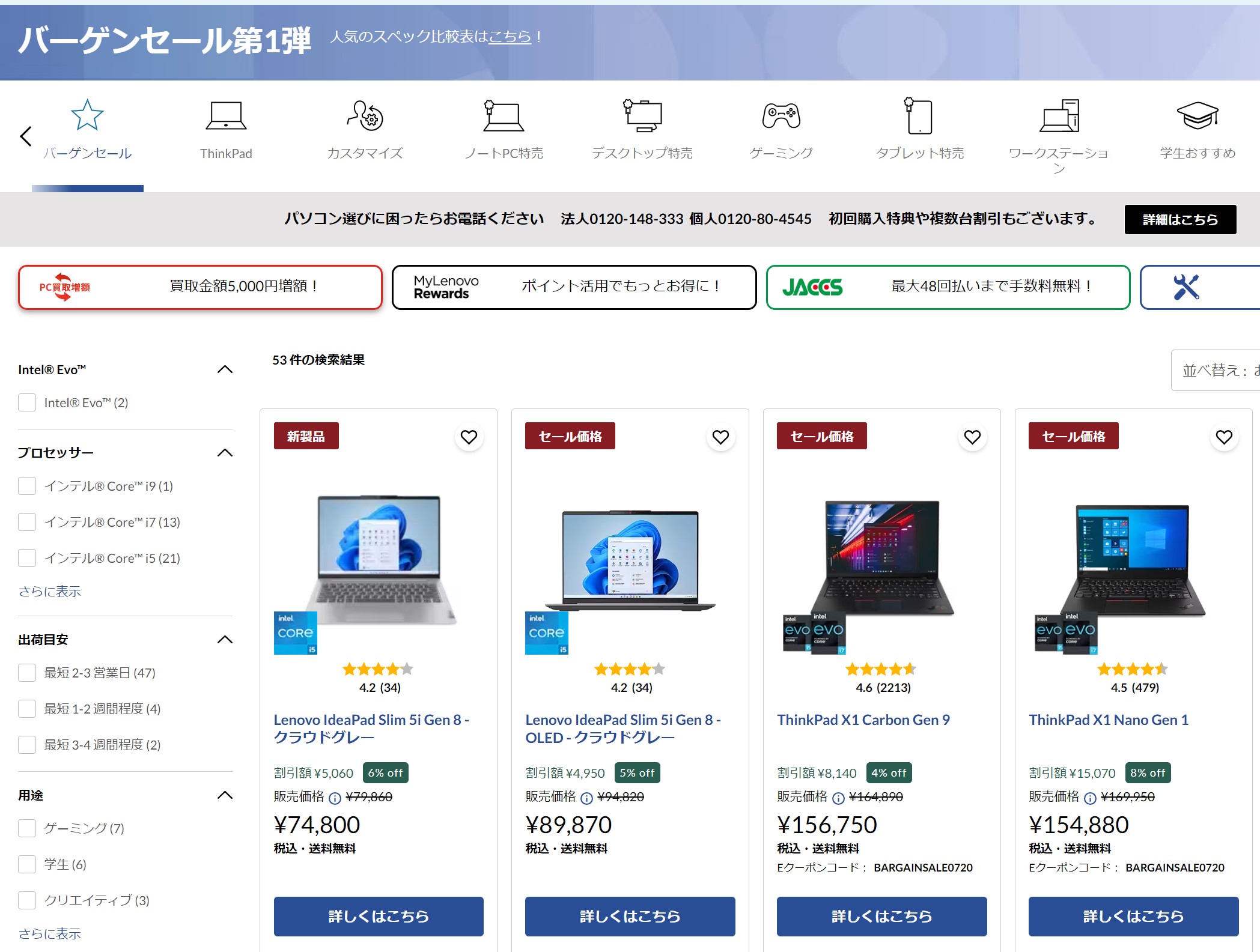The image size is (1260, 952).
Task: Open the ゲーミング category label
Action: coord(781,153)
